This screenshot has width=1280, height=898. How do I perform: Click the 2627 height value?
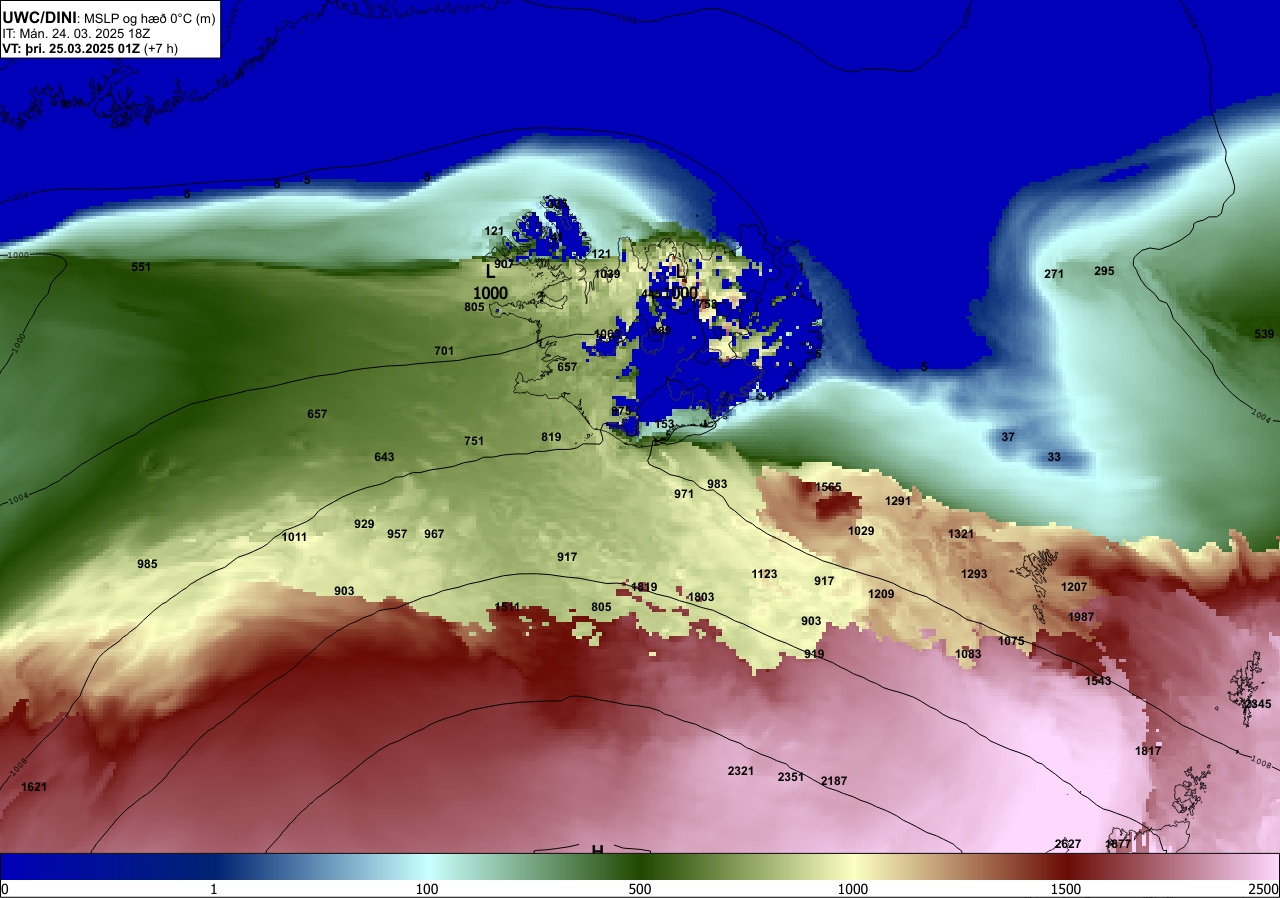pyautogui.click(x=1068, y=844)
